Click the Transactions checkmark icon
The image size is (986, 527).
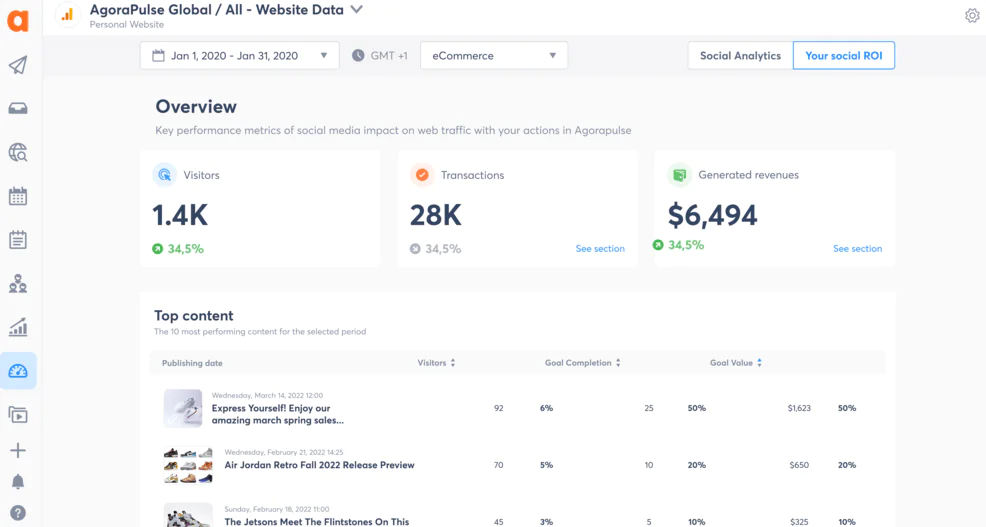coord(422,175)
